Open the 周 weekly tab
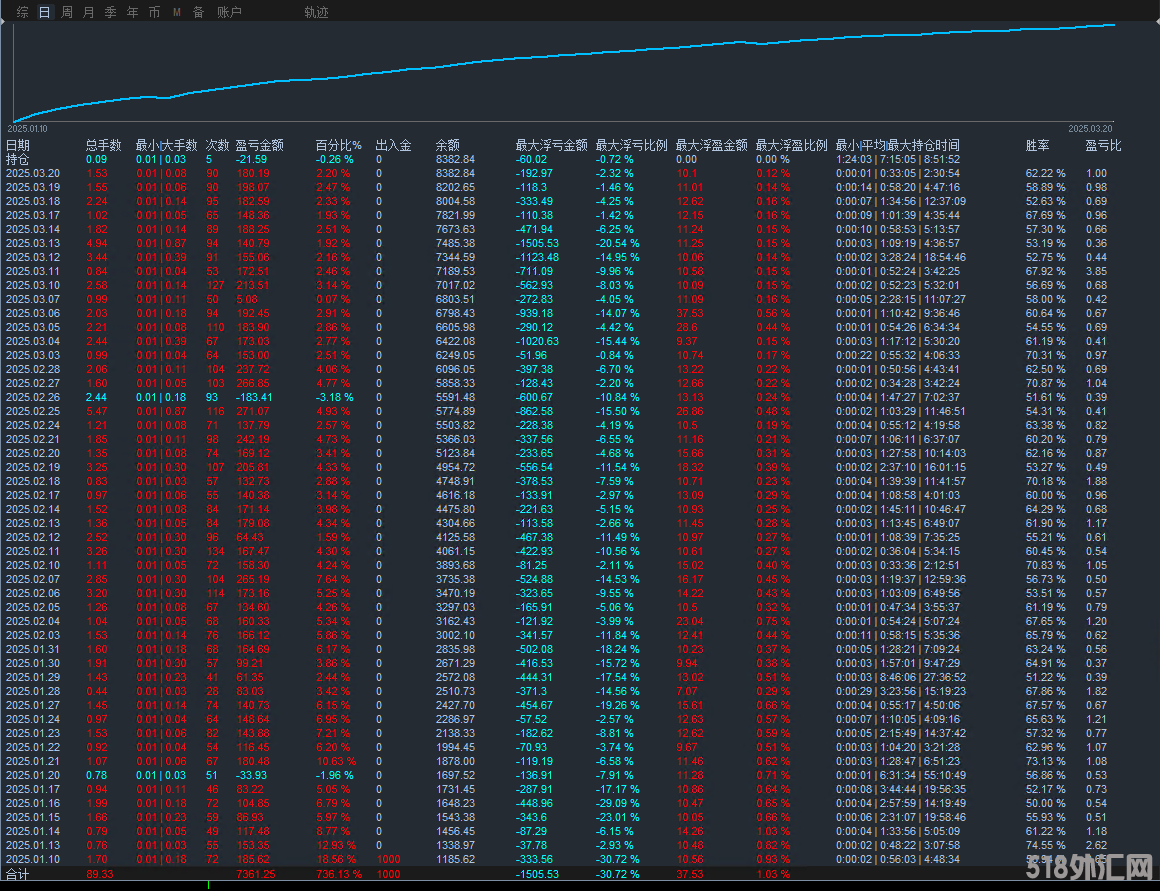 [67, 12]
